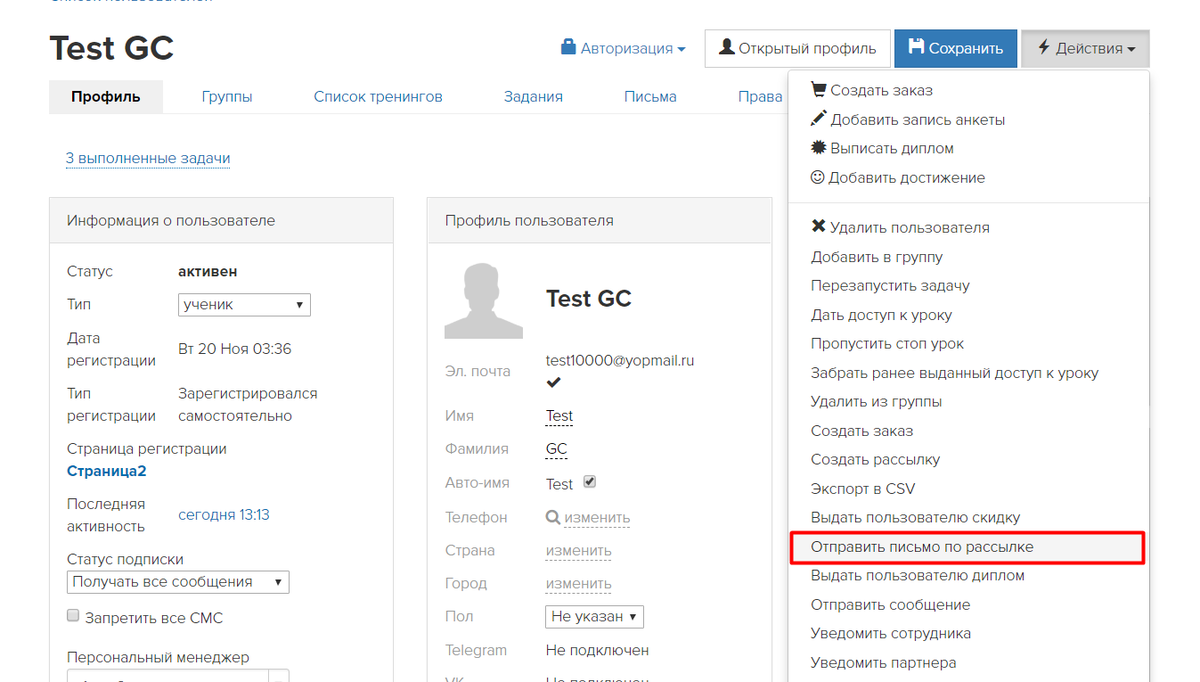Select Пропустить стоп урок

[968, 344]
